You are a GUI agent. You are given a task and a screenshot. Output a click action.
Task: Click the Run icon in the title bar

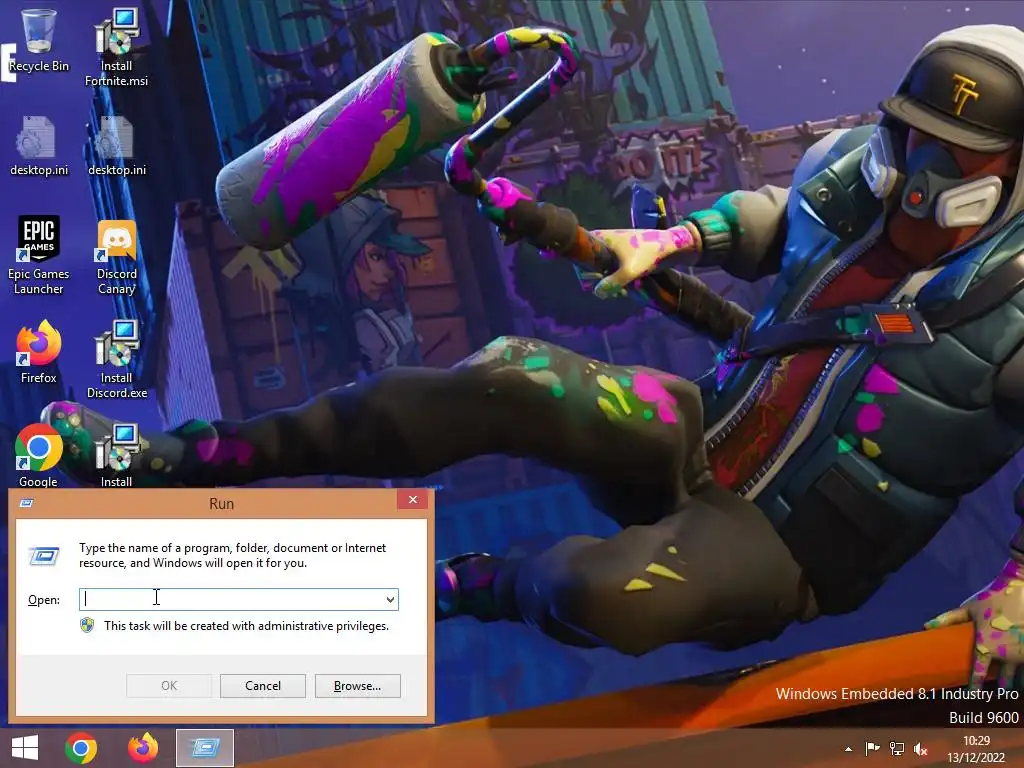click(x=27, y=503)
